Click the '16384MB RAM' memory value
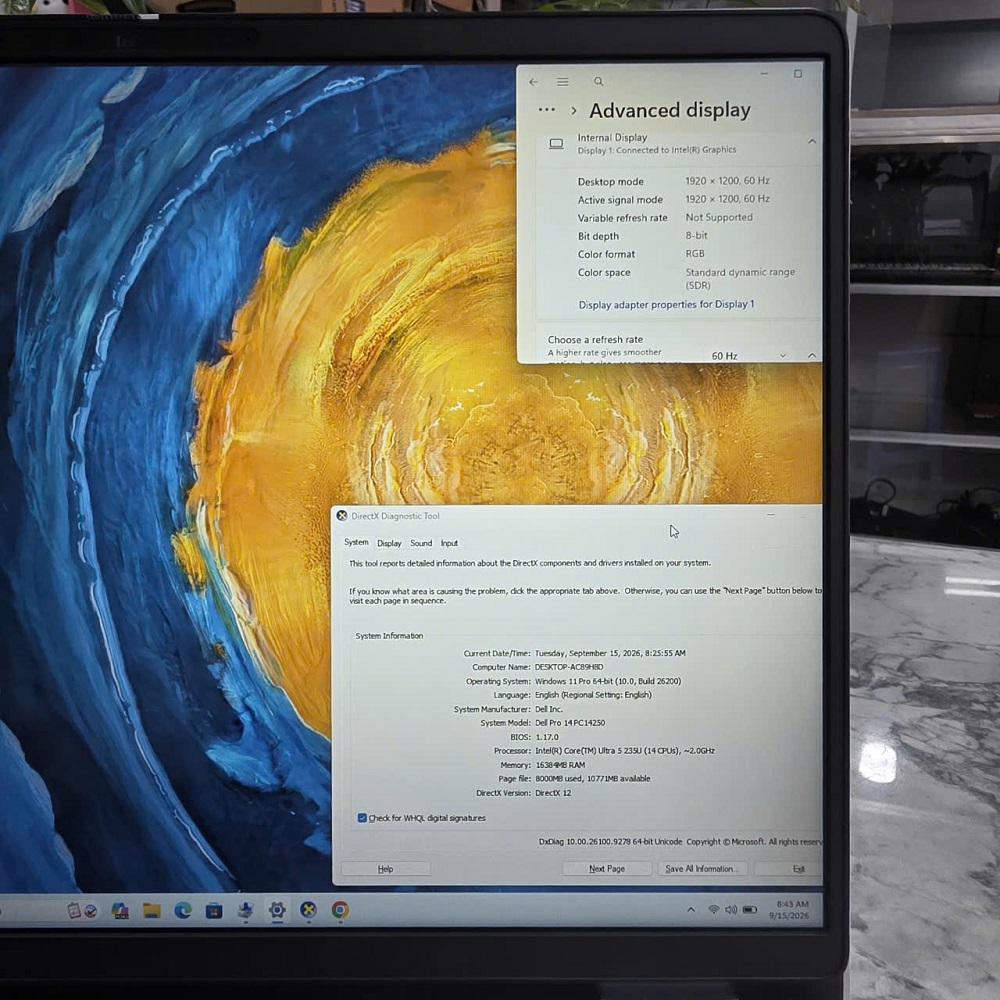The height and width of the screenshot is (1000, 1000). tap(561, 765)
